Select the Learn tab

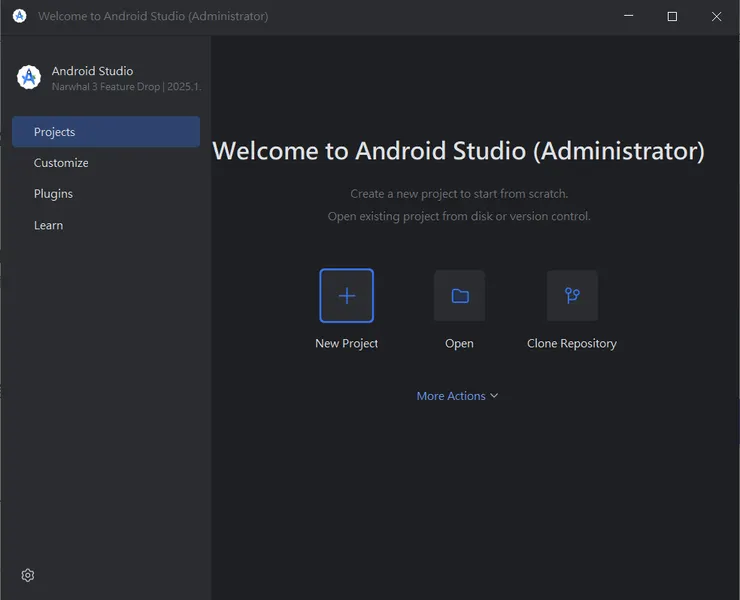pos(48,225)
